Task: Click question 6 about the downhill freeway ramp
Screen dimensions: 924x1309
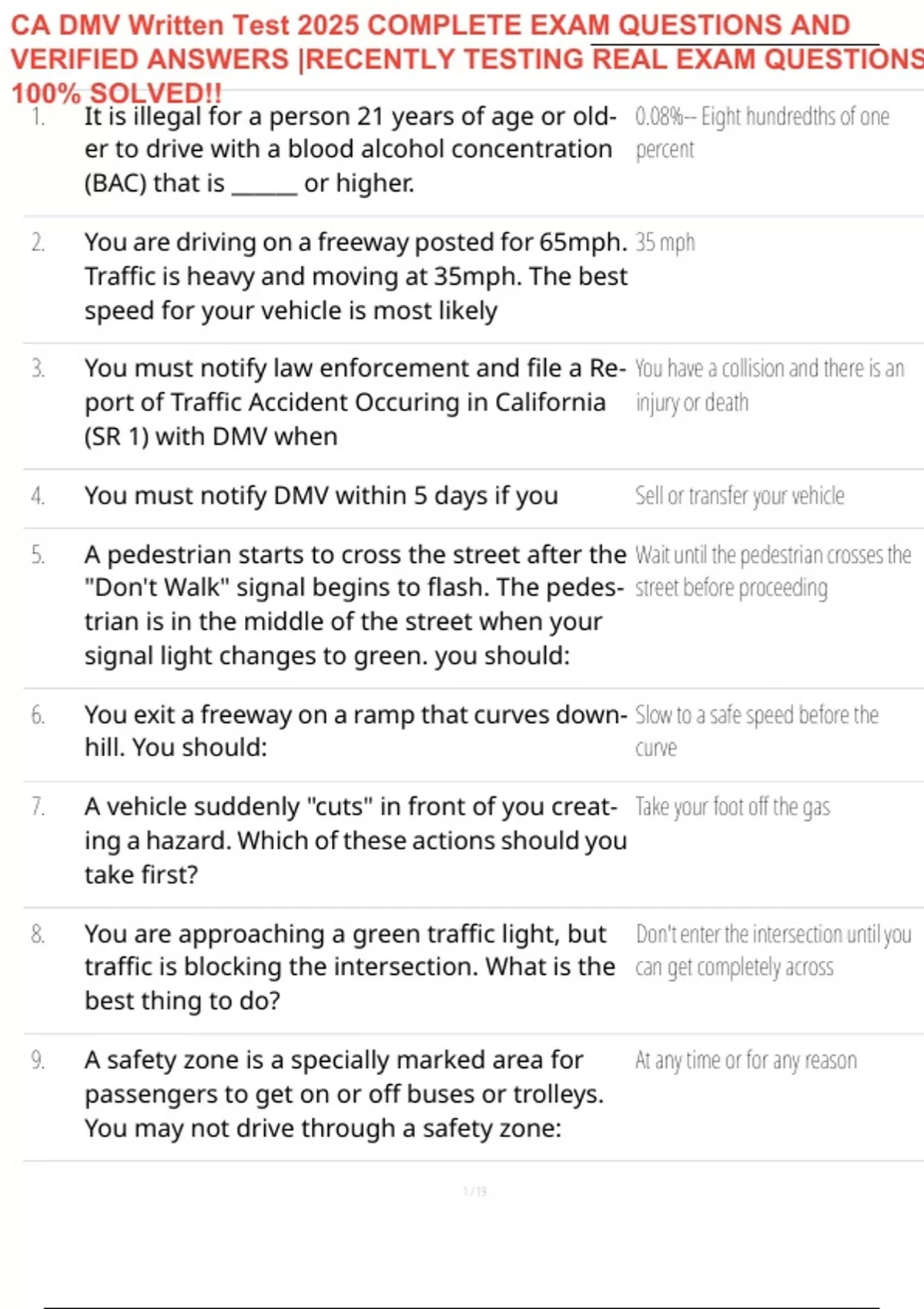Action: 354,731
